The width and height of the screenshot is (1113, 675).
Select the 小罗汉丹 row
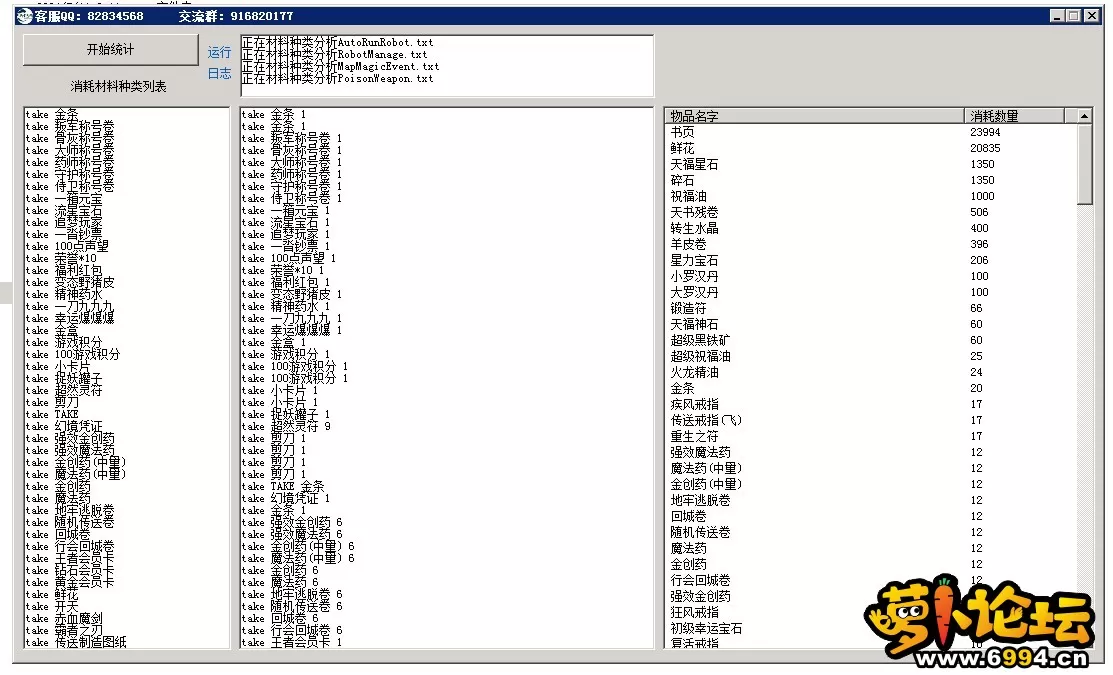coord(870,276)
